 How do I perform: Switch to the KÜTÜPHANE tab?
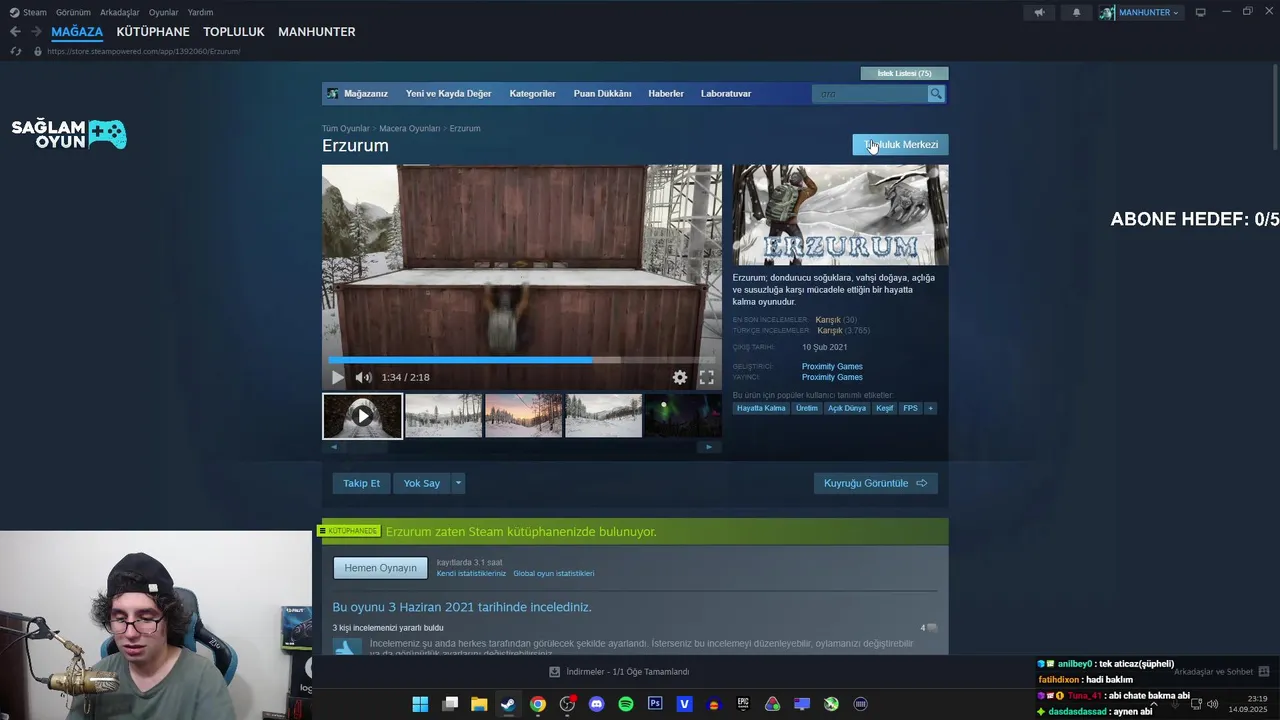[x=153, y=32]
